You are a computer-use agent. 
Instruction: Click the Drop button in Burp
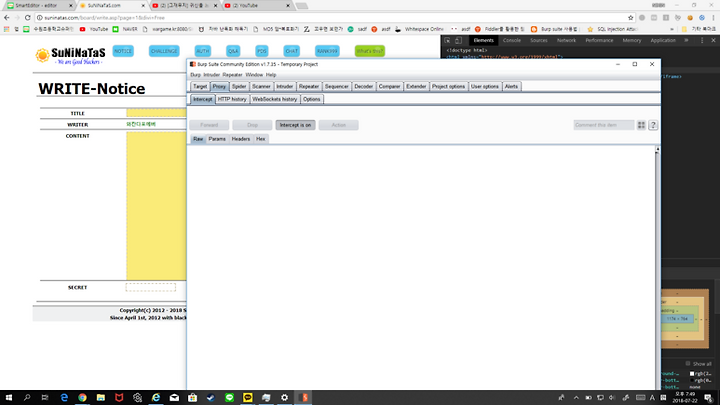click(252, 125)
